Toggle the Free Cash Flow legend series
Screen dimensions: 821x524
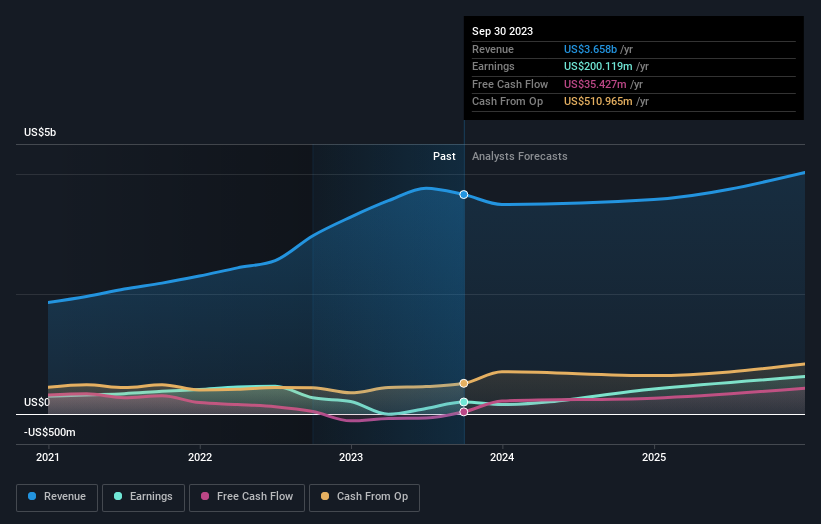coord(247,497)
